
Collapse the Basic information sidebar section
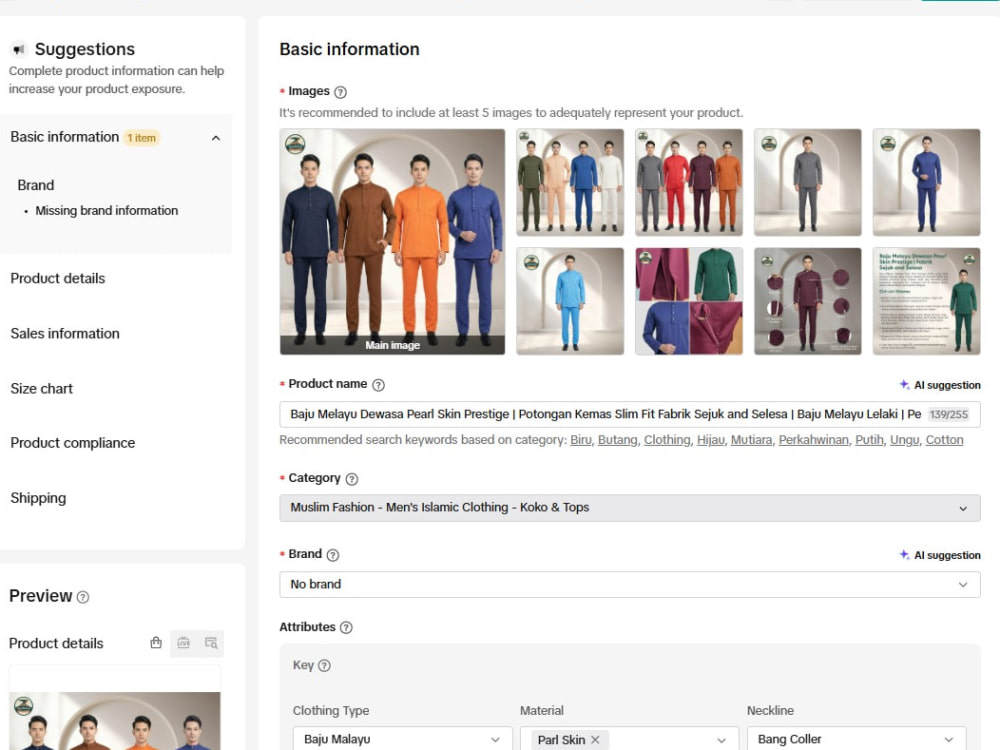(216, 138)
